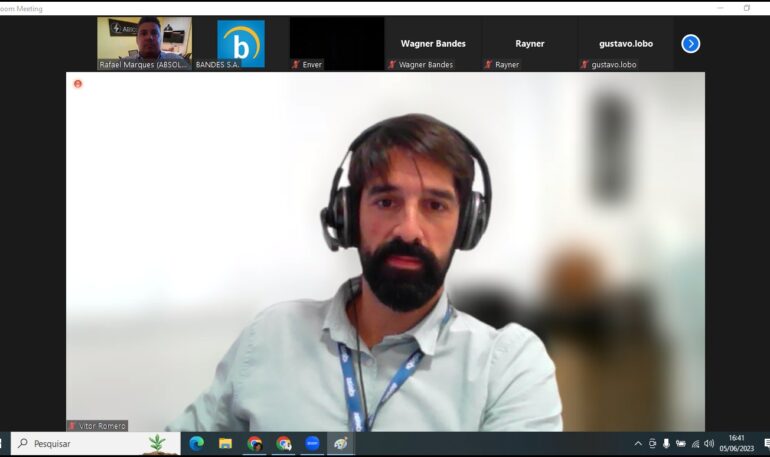
Task: Open File Explorer from the taskbar
Action: coord(225,443)
